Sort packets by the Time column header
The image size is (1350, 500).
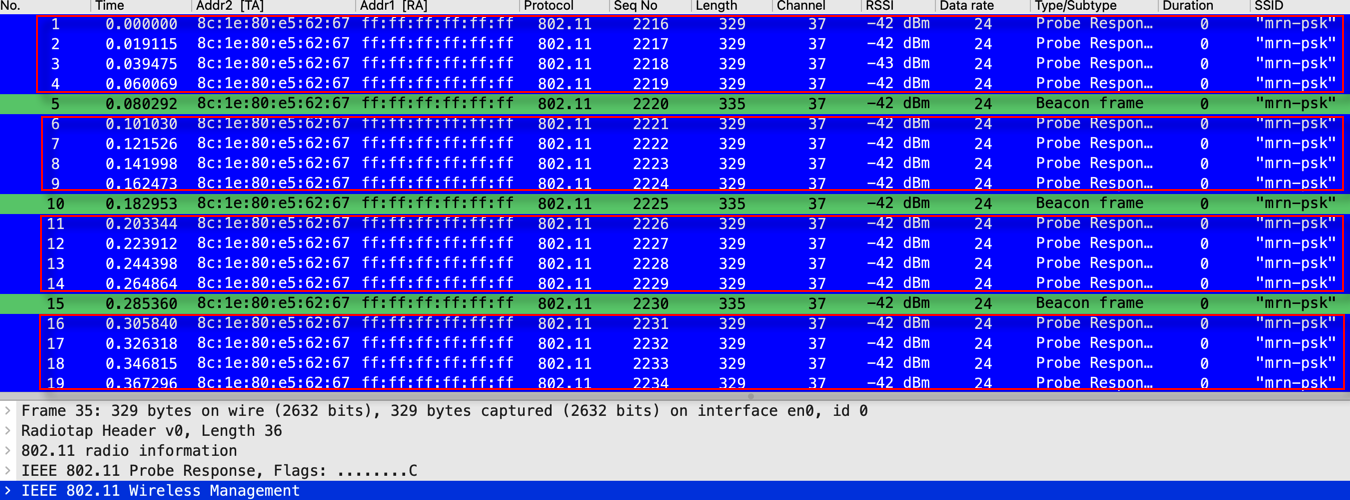click(x=110, y=6)
